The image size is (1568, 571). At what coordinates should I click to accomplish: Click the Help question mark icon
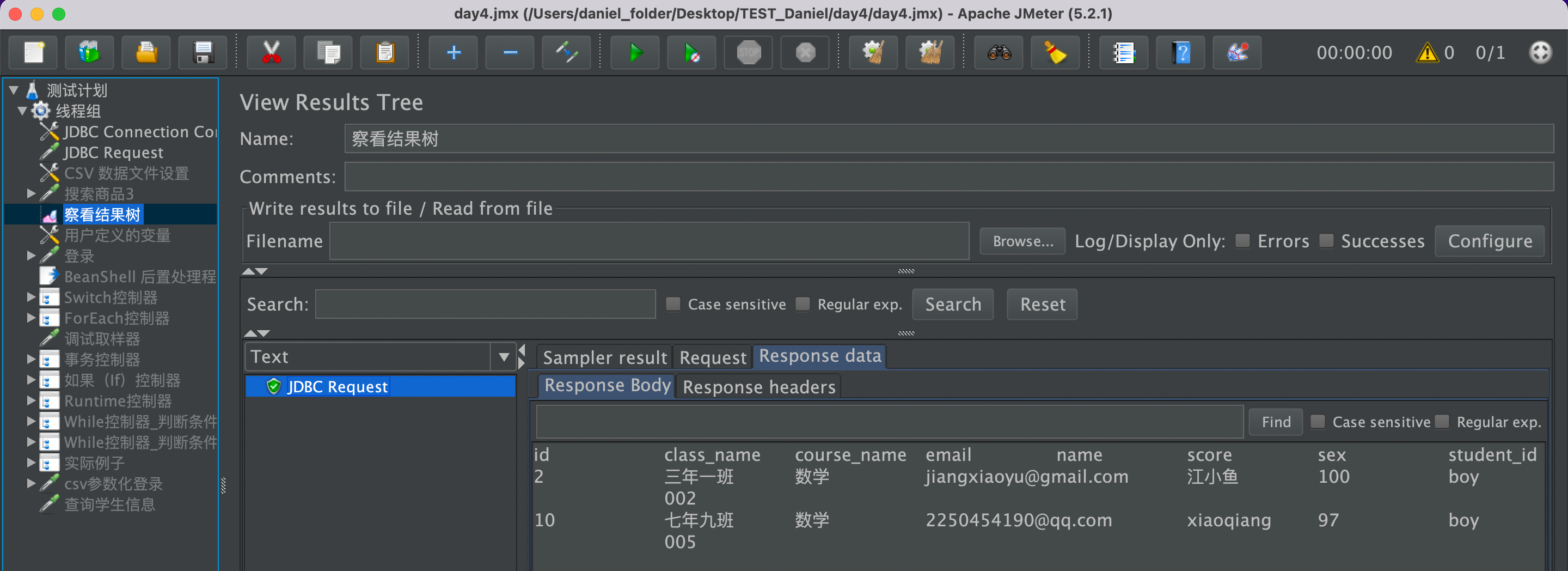(x=1181, y=52)
